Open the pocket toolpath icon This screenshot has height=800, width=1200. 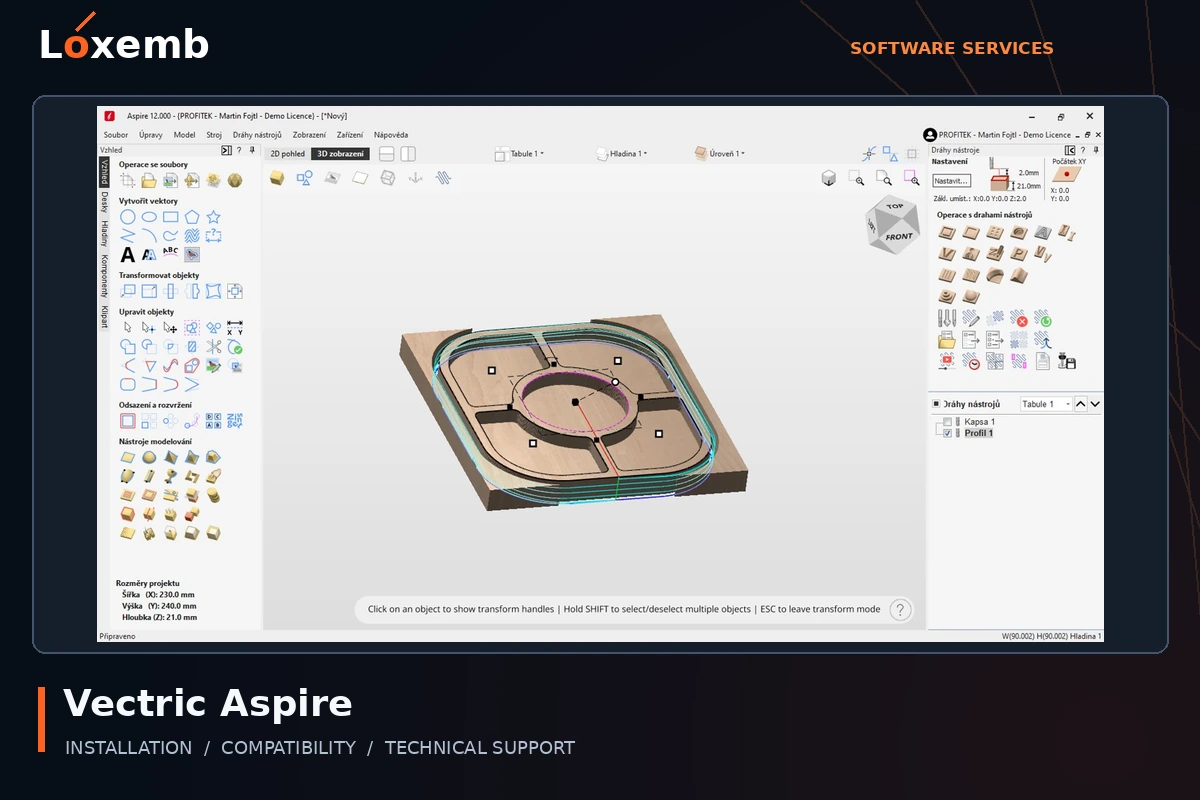point(970,232)
